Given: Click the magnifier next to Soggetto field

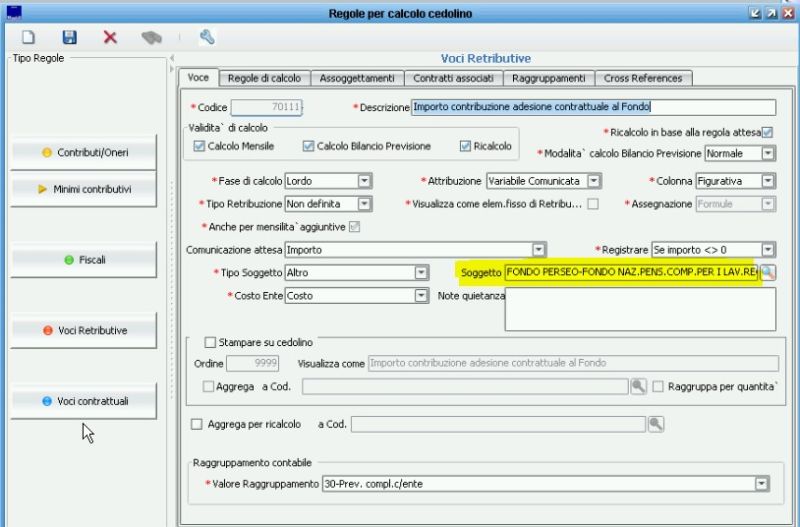Looking at the screenshot, I should [x=768, y=272].
